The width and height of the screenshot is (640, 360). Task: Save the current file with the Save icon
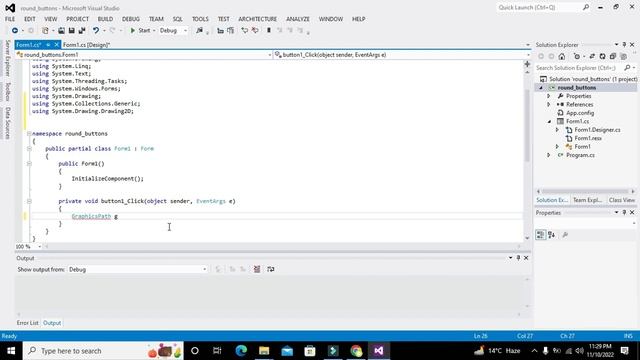click(x=71, y=31)
